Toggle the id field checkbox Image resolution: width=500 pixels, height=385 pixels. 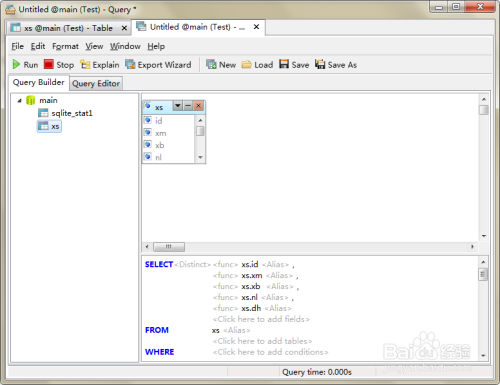pyautogui.click(x=148, y=120)
